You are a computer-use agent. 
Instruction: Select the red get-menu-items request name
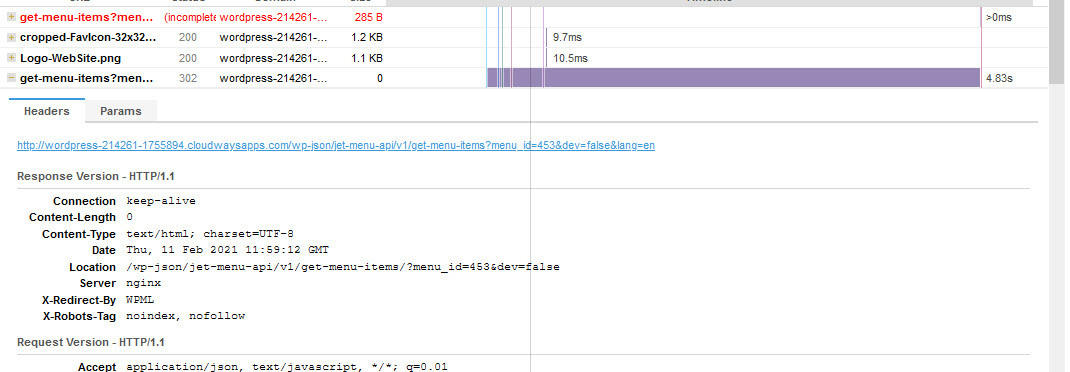point(87,17)
